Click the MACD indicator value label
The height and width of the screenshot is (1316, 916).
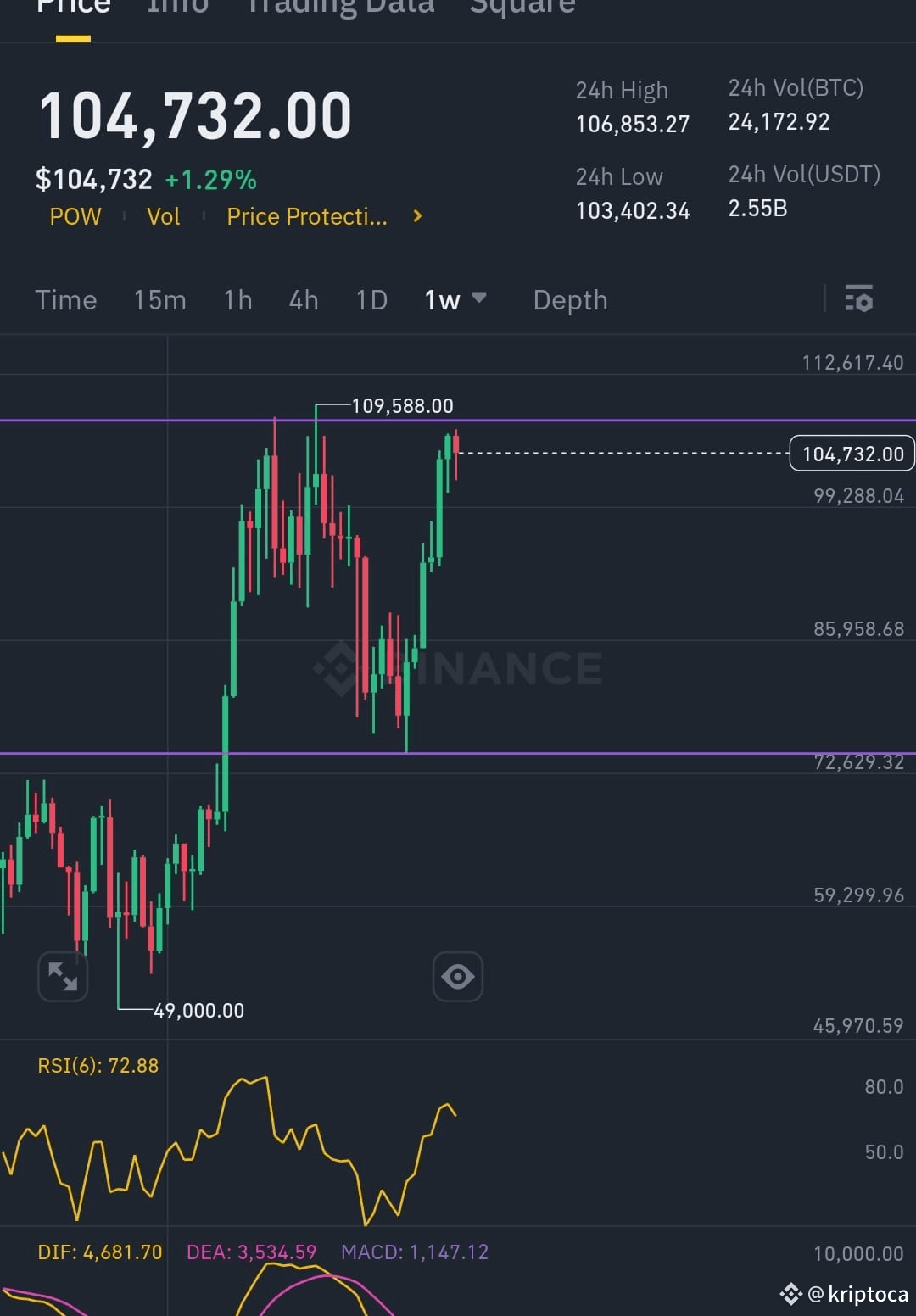click(415, 1252)
